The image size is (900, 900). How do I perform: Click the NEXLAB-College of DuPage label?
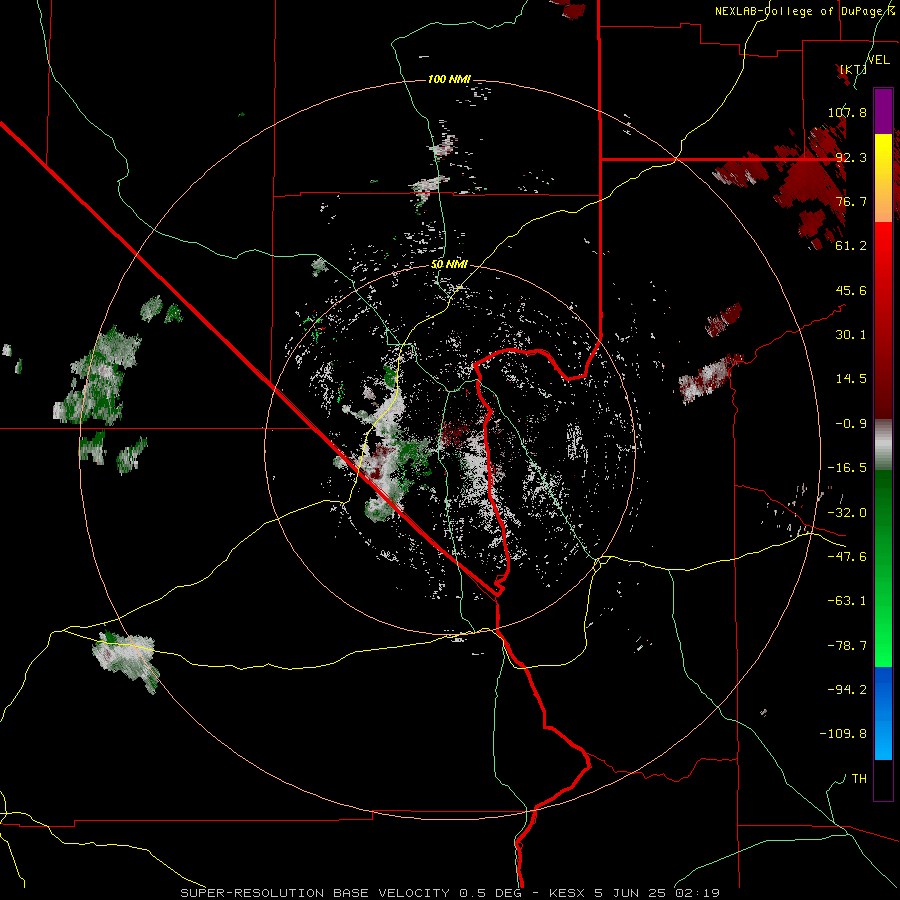807,11
